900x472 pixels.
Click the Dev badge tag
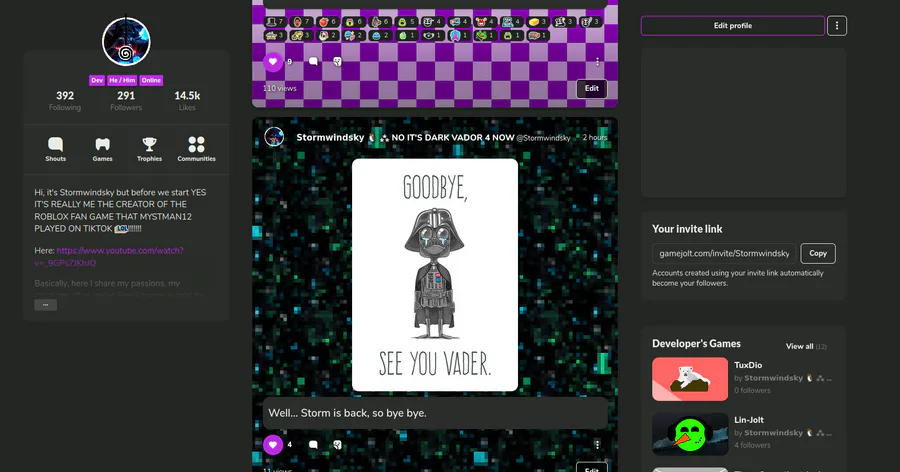[97, 80]
